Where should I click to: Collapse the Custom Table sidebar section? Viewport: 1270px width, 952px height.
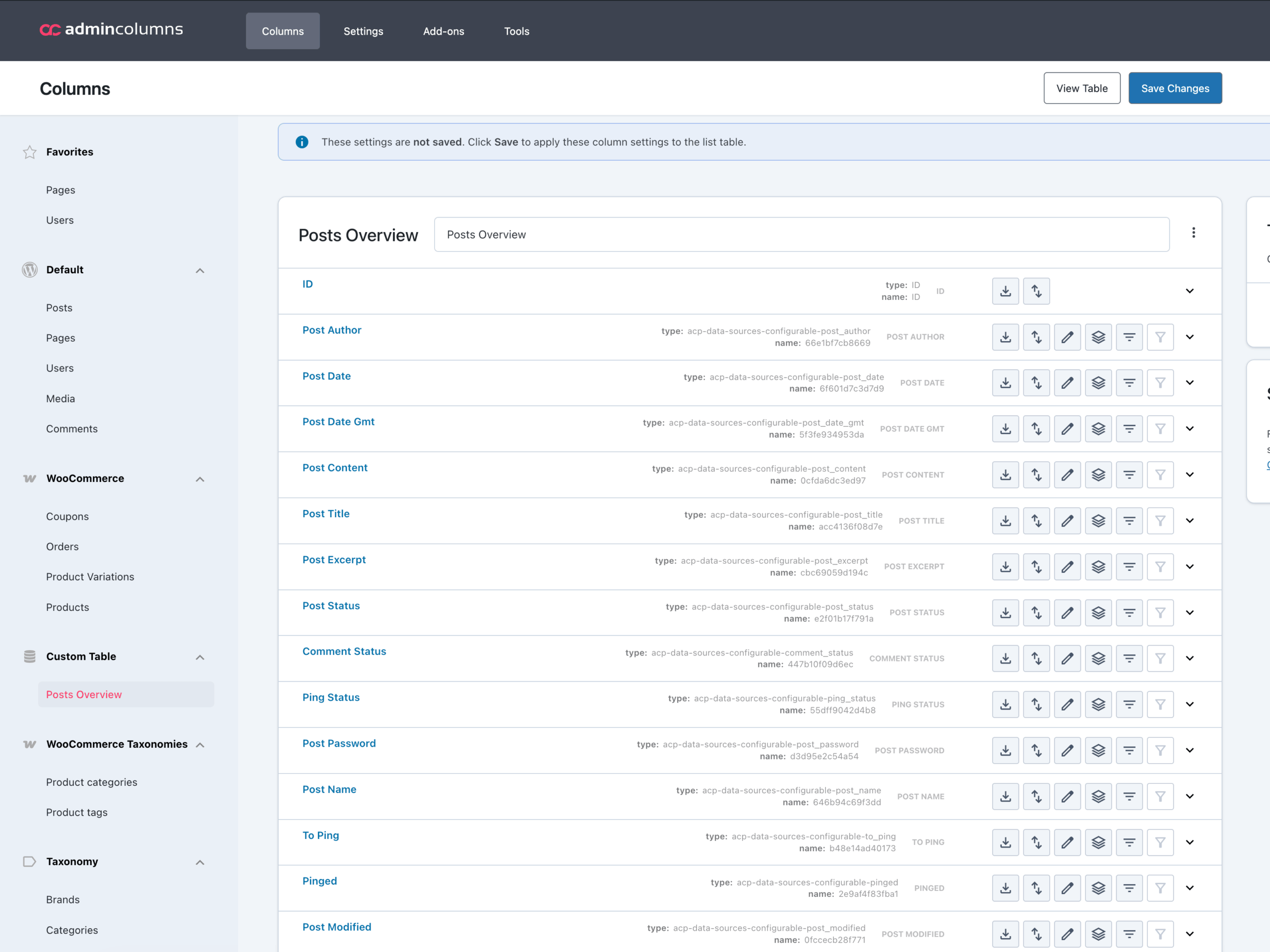(200, 657)
